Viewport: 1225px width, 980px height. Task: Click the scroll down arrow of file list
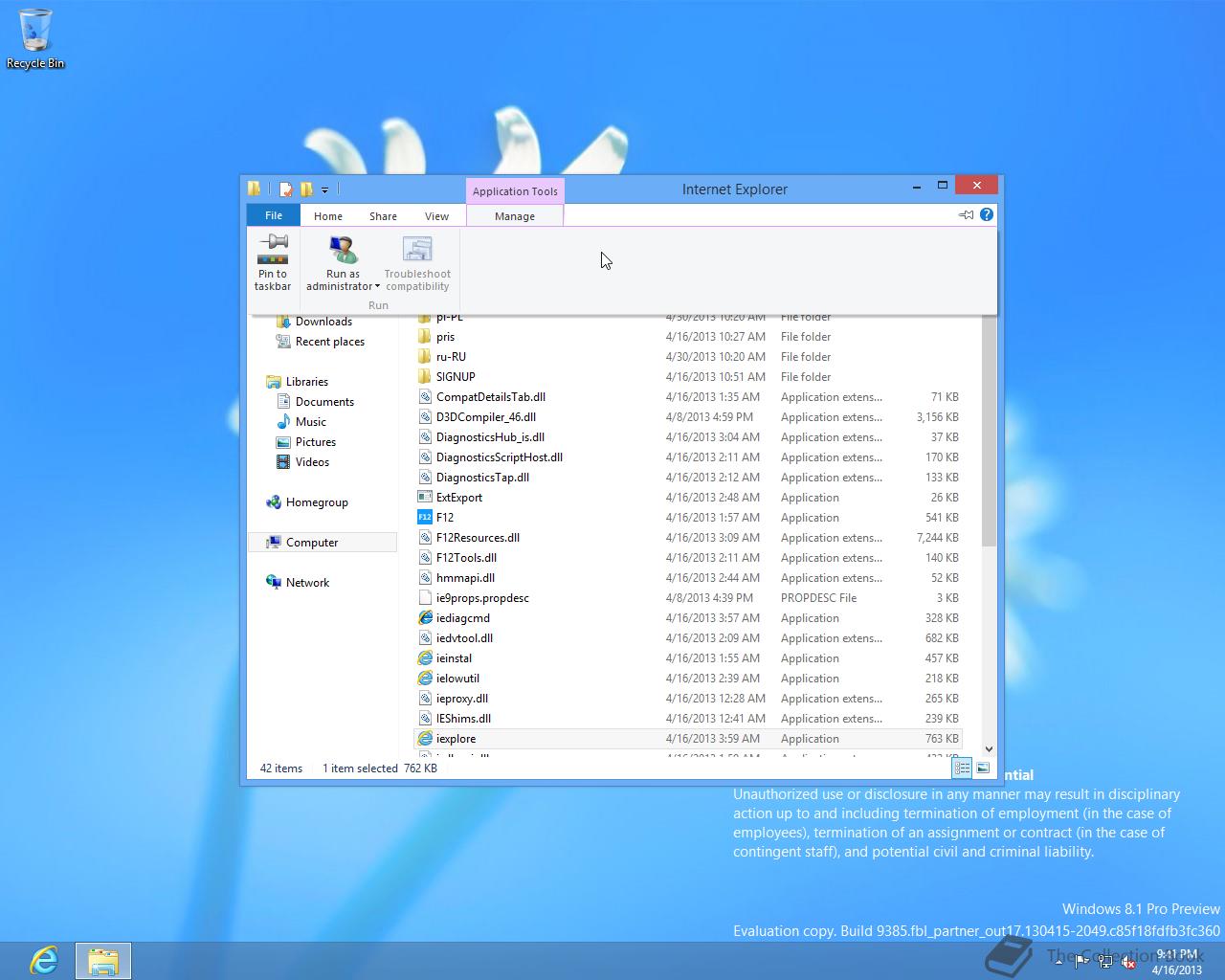coord(989,749)
